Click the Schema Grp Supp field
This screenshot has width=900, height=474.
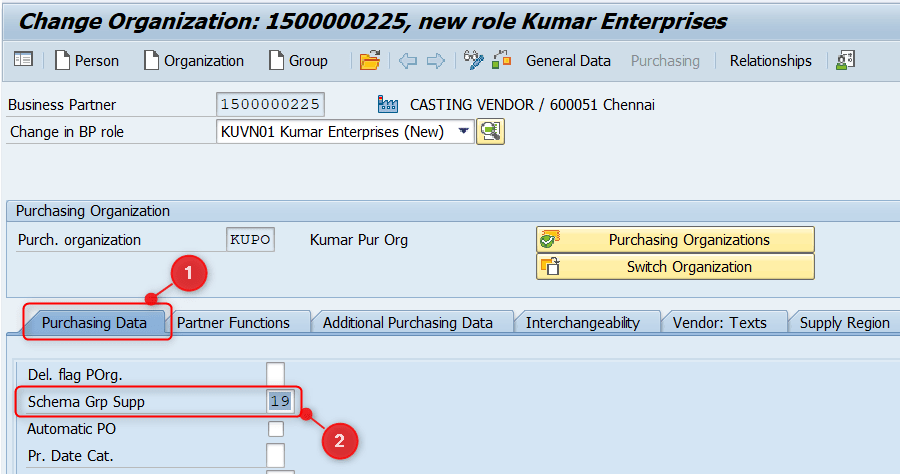pyautogui.click(x=280, y=401)
